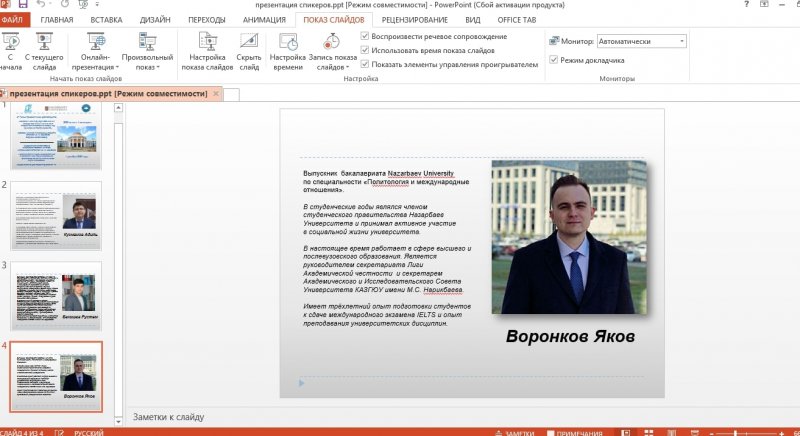Screen dimensions: 800x436
Task: Switch to Slide Sorter view in status bar
Action: 648,433
